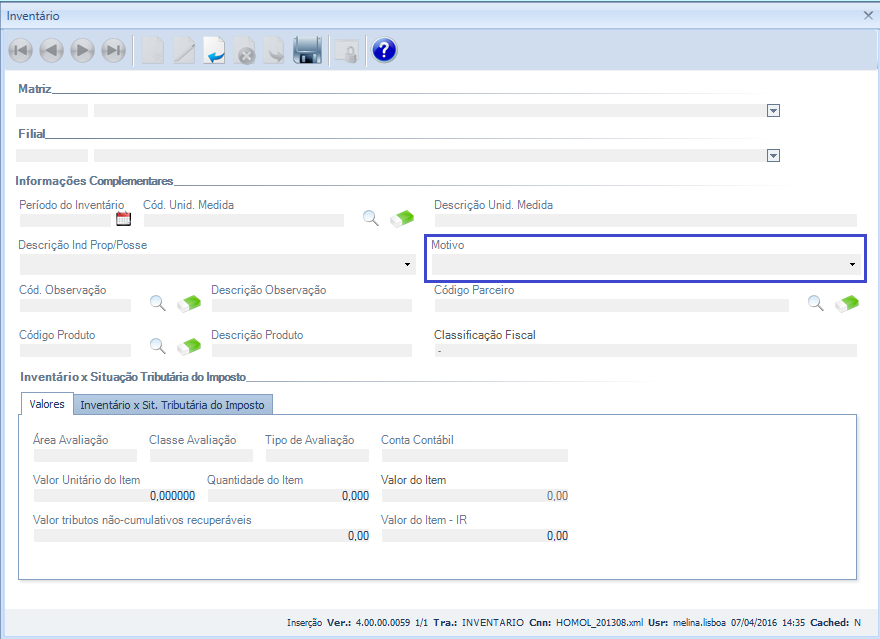Screen dimensions: 880x639
Task: Search Código Parceiro with magnifier icon
Action: pos(816,303)
